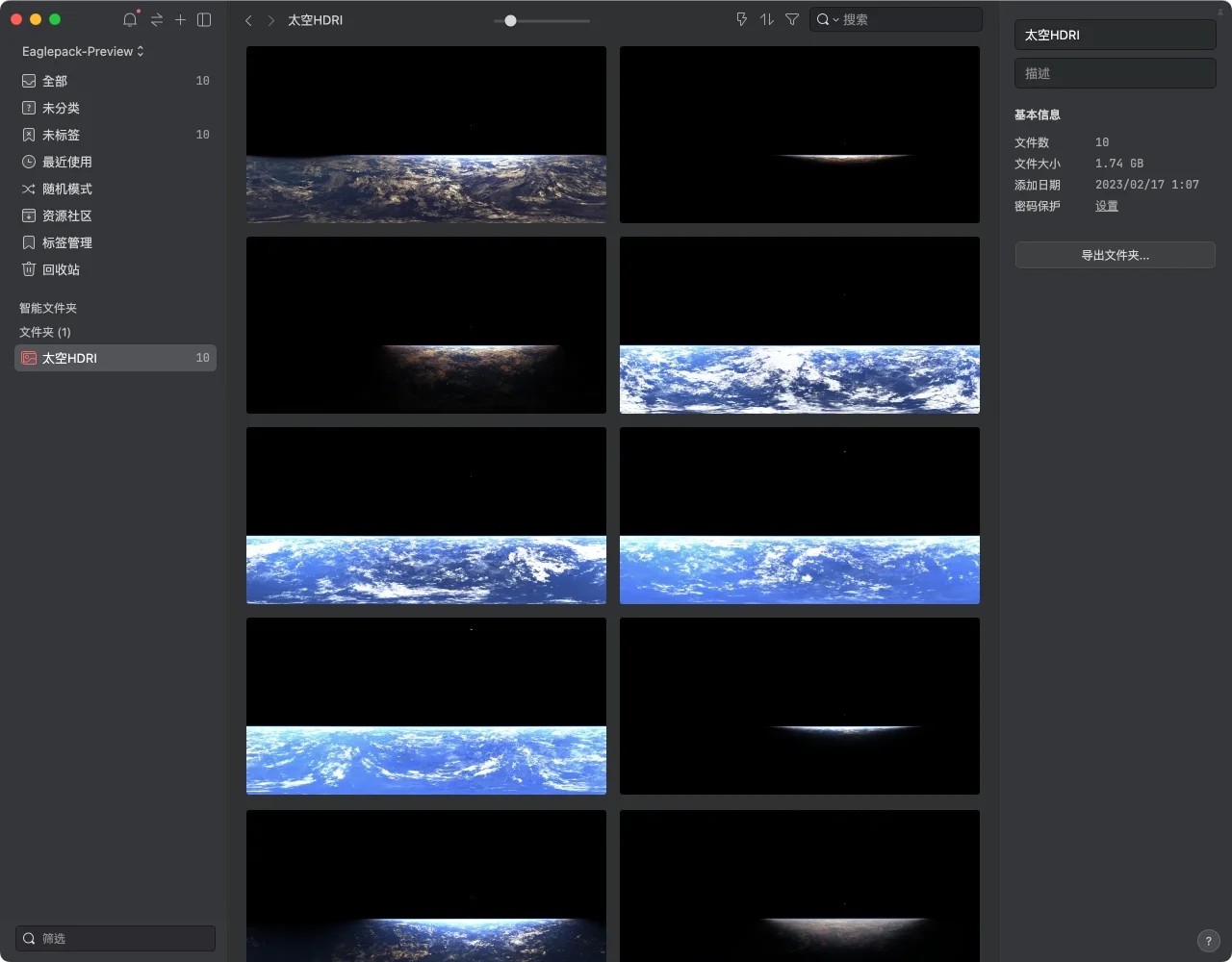Go back with the left chevron
This screenshot has width=1232, height=962.
point(248,20)
